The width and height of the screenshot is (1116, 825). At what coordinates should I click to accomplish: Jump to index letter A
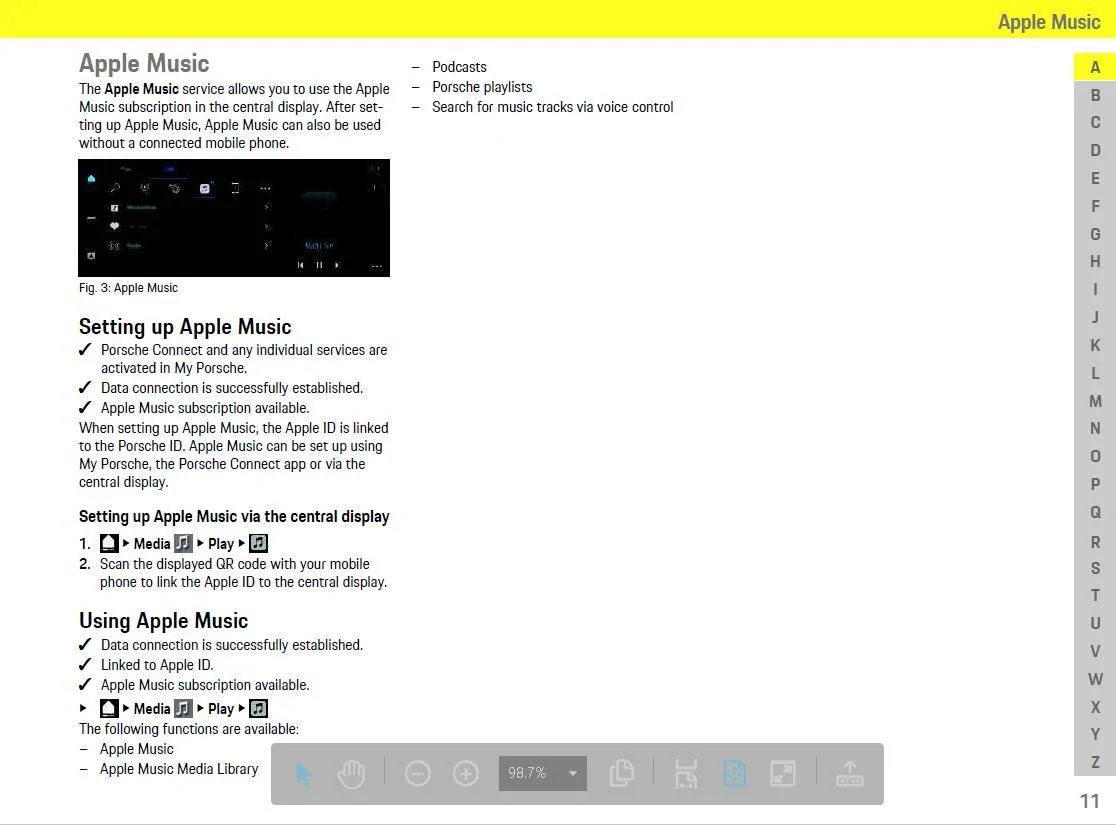tap(1095, 68)
